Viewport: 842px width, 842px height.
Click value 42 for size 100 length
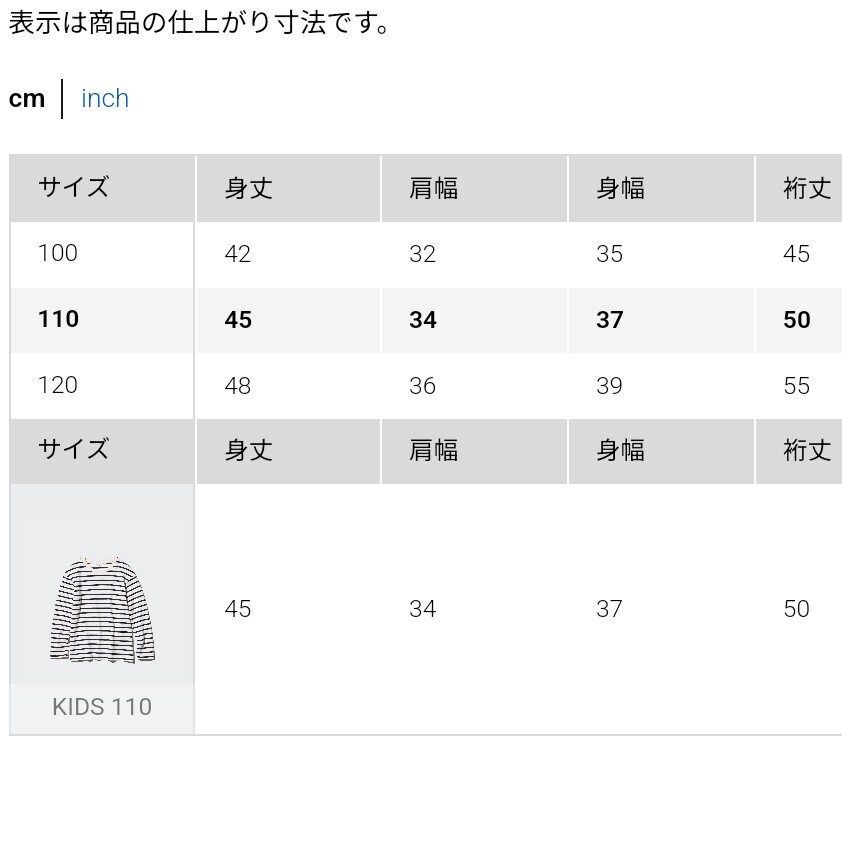point(238,254)
